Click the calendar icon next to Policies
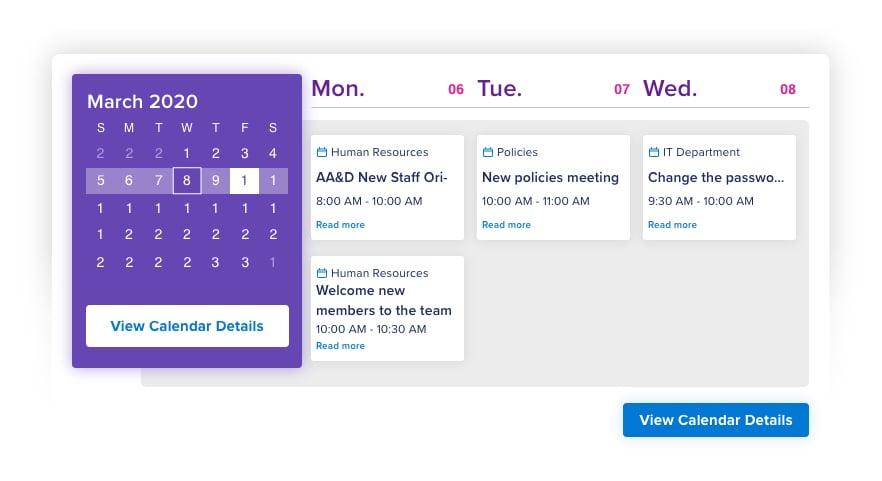The width and height of the screenshot is (882, 481). (488, 152)
